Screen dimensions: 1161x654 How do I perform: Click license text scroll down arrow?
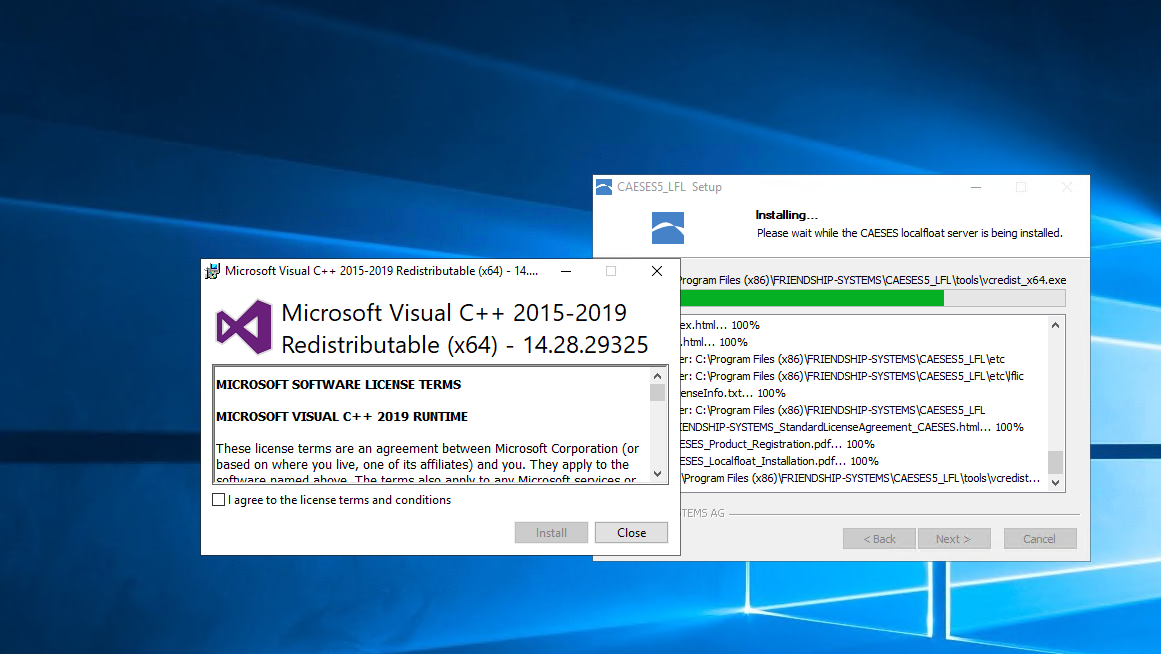tap(657, 473)
